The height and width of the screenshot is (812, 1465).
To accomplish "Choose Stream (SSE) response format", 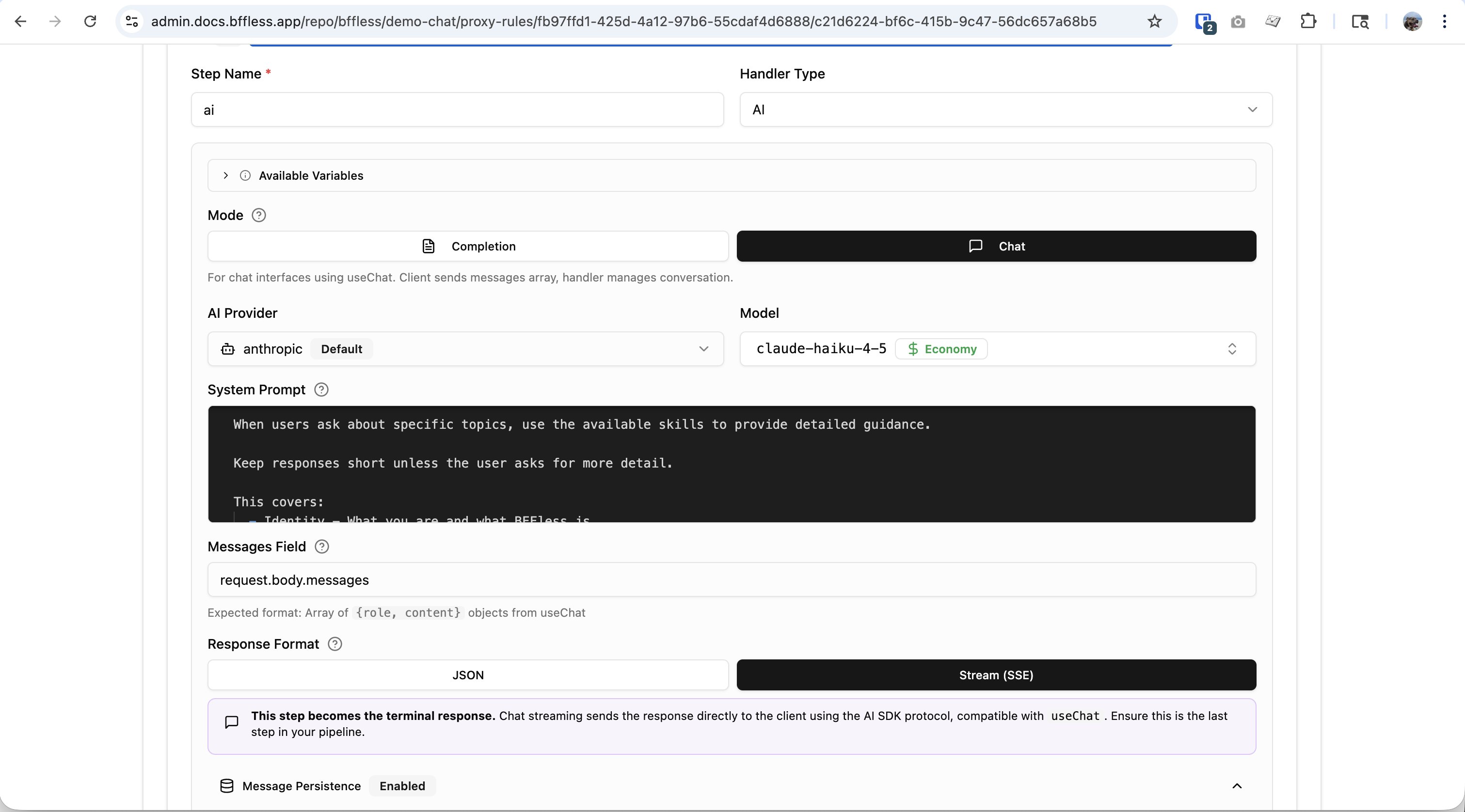I will click(996, 675).
